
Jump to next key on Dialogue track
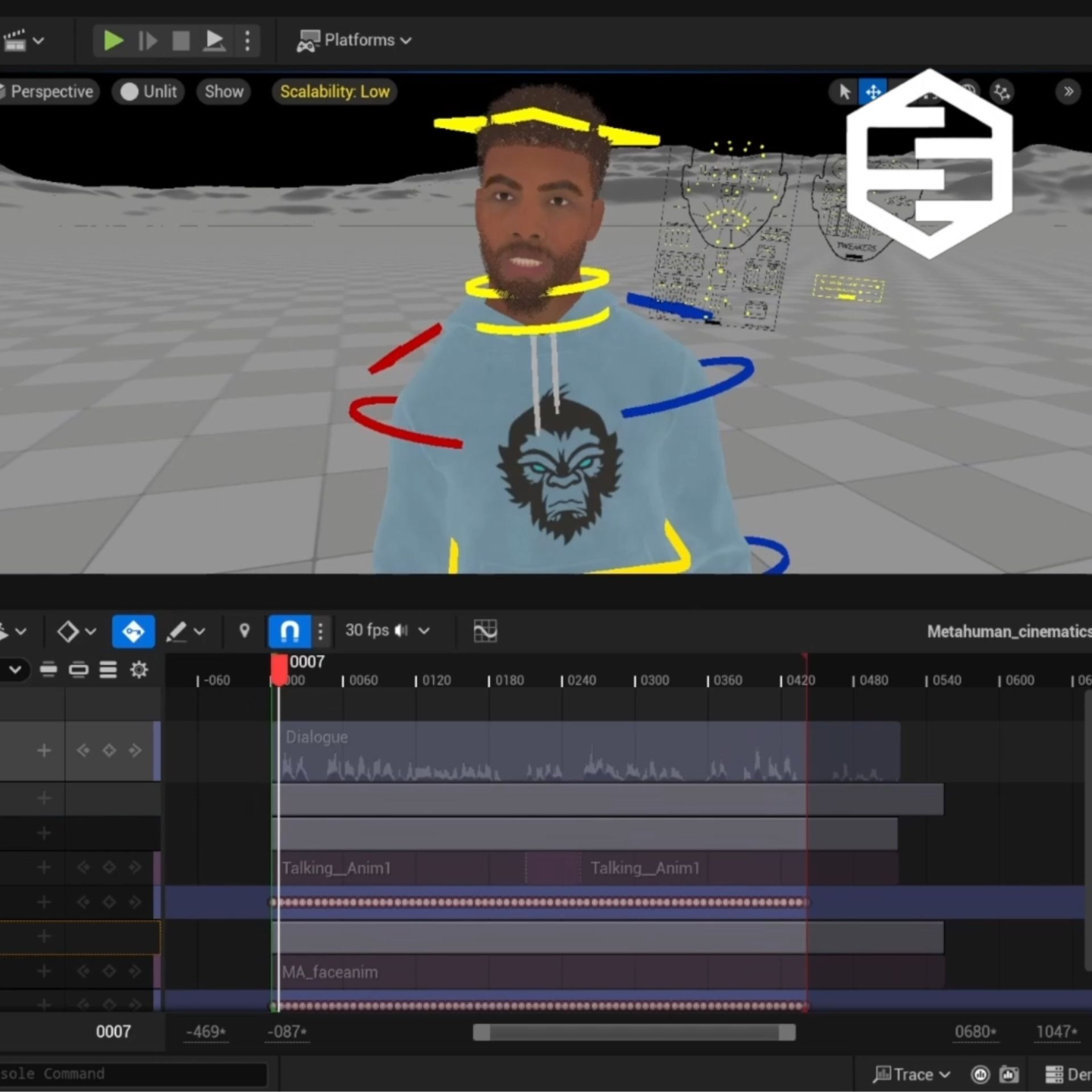136,751
